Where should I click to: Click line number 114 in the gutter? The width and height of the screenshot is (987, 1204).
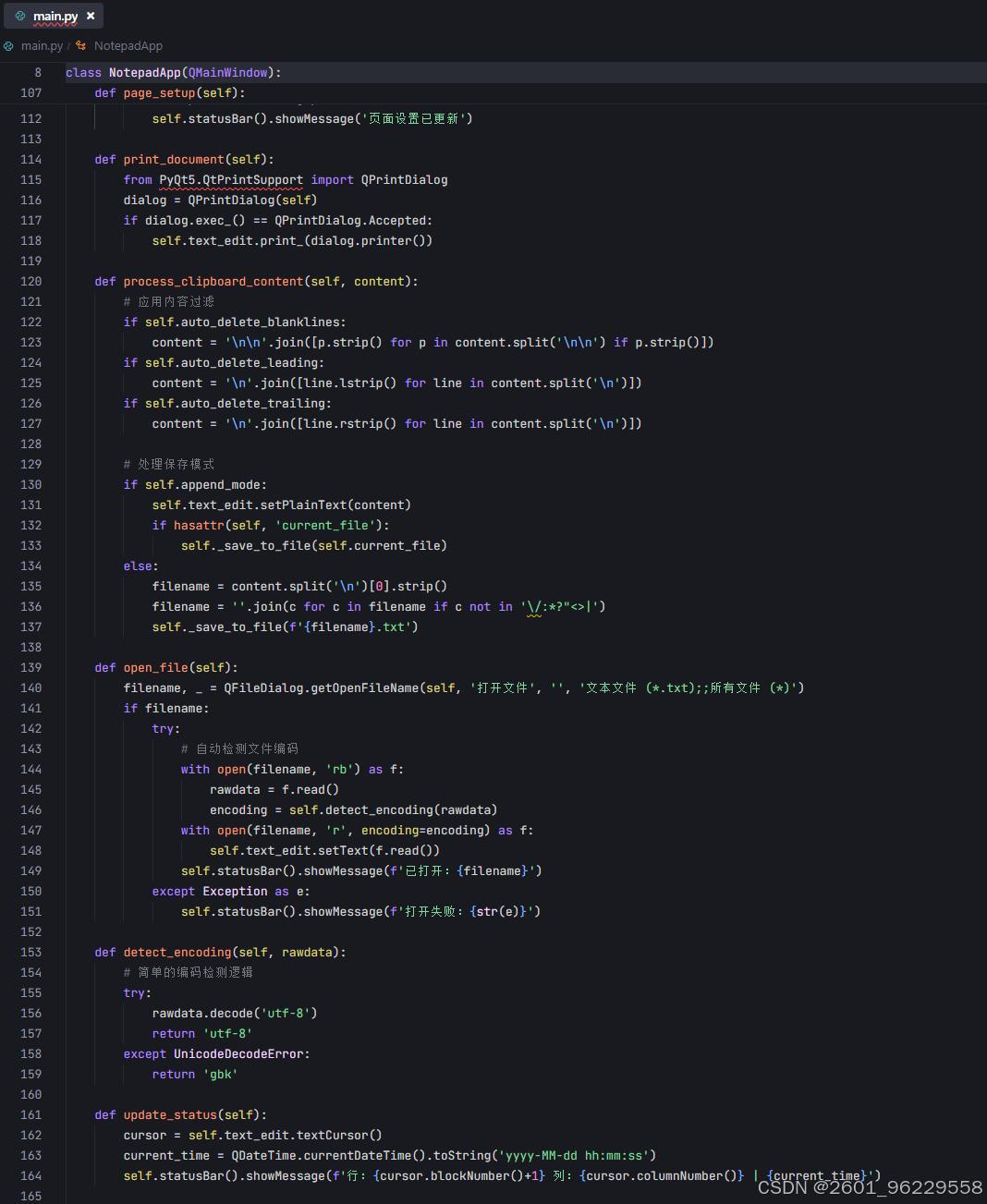(x=30, y=159)
